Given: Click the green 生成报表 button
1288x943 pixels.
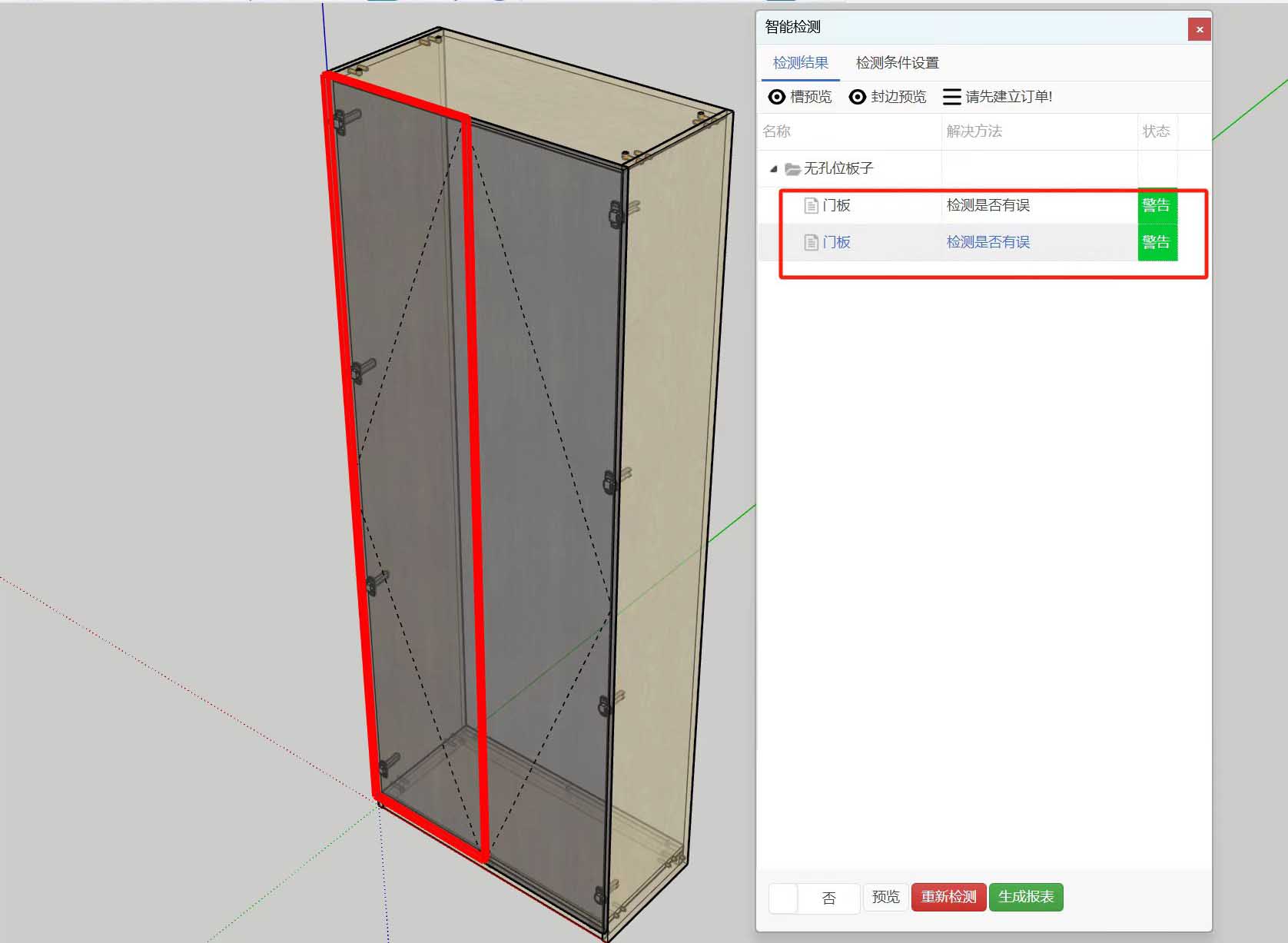Looking at the screenshot, I should [x=1025, y=897].
